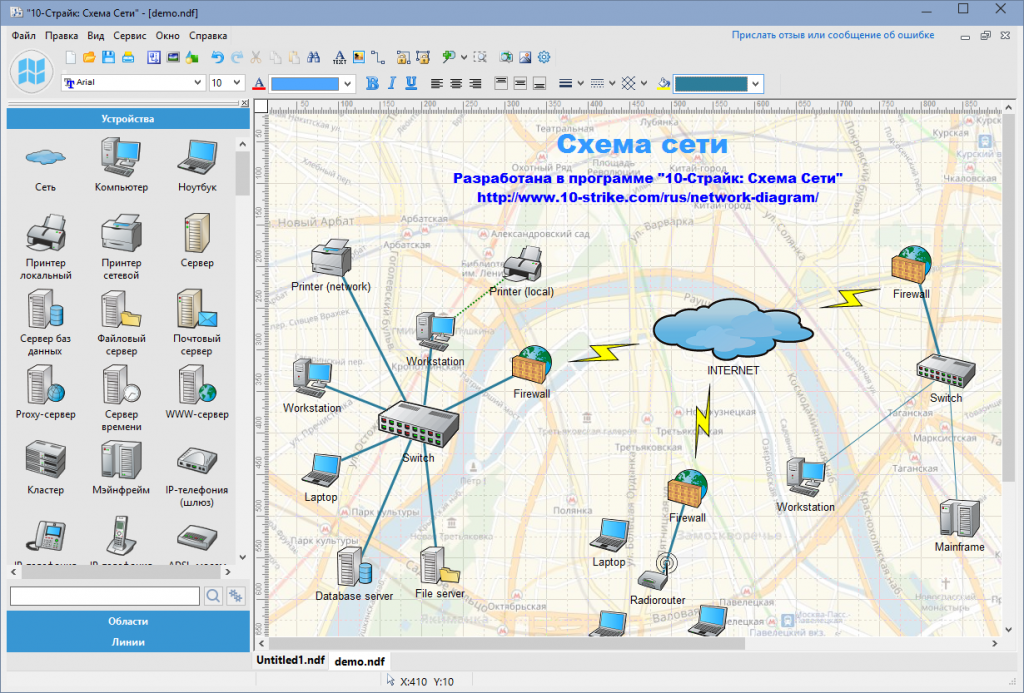The image size is (1024, 693).
Task: Expand the Области panel section
Action: tap(128, 621)
